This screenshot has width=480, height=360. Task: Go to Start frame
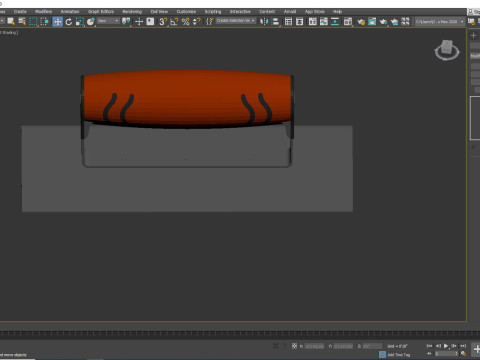point(429,346)
